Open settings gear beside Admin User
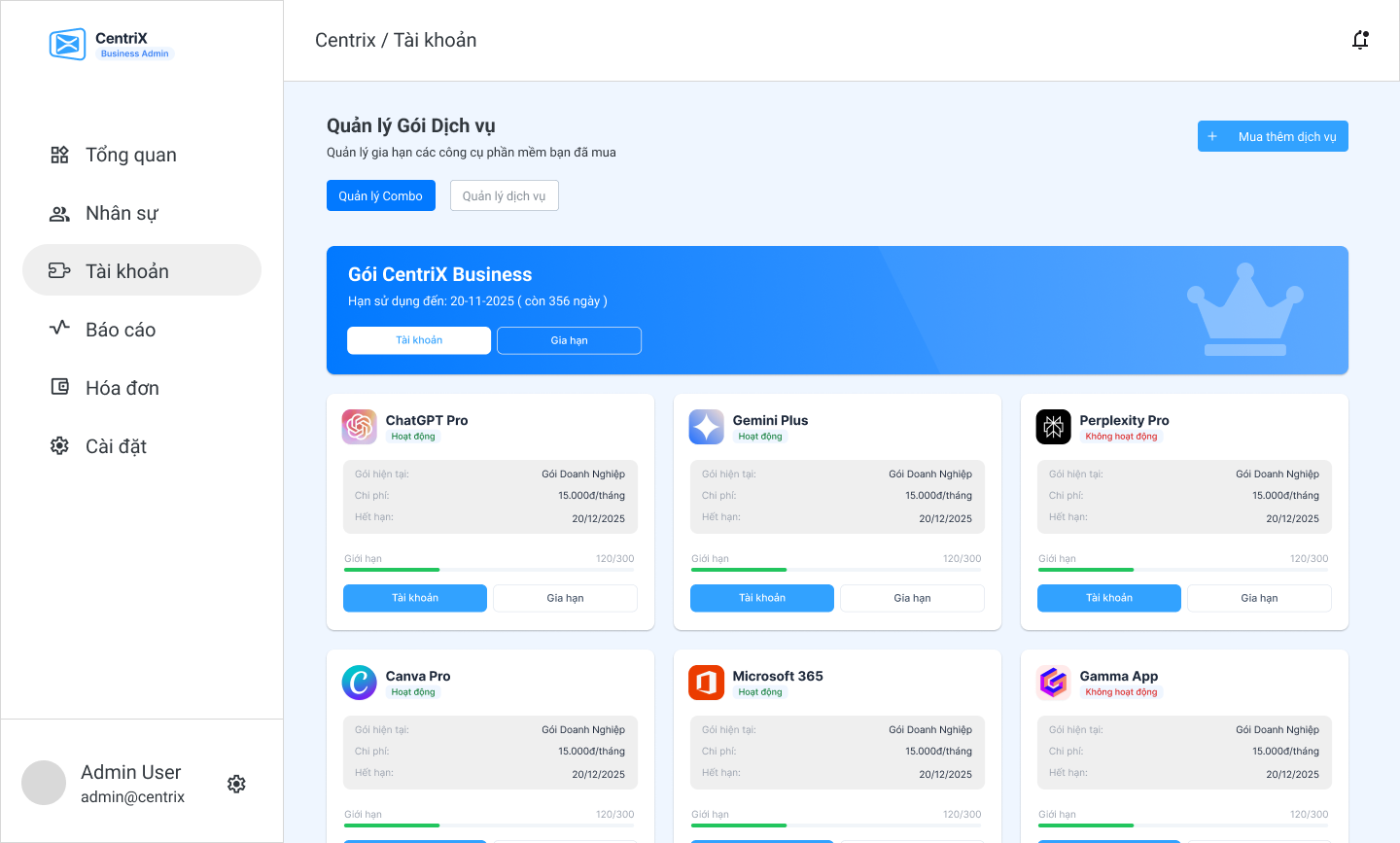The width and height of the screenshot is (1400, 843). 236,784
